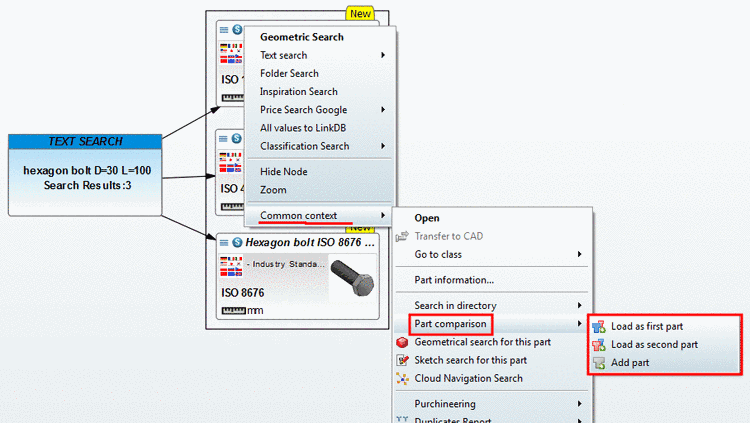Click the Add part icon
This screenshot has height=423, width=750.
[x=599, y=363]
